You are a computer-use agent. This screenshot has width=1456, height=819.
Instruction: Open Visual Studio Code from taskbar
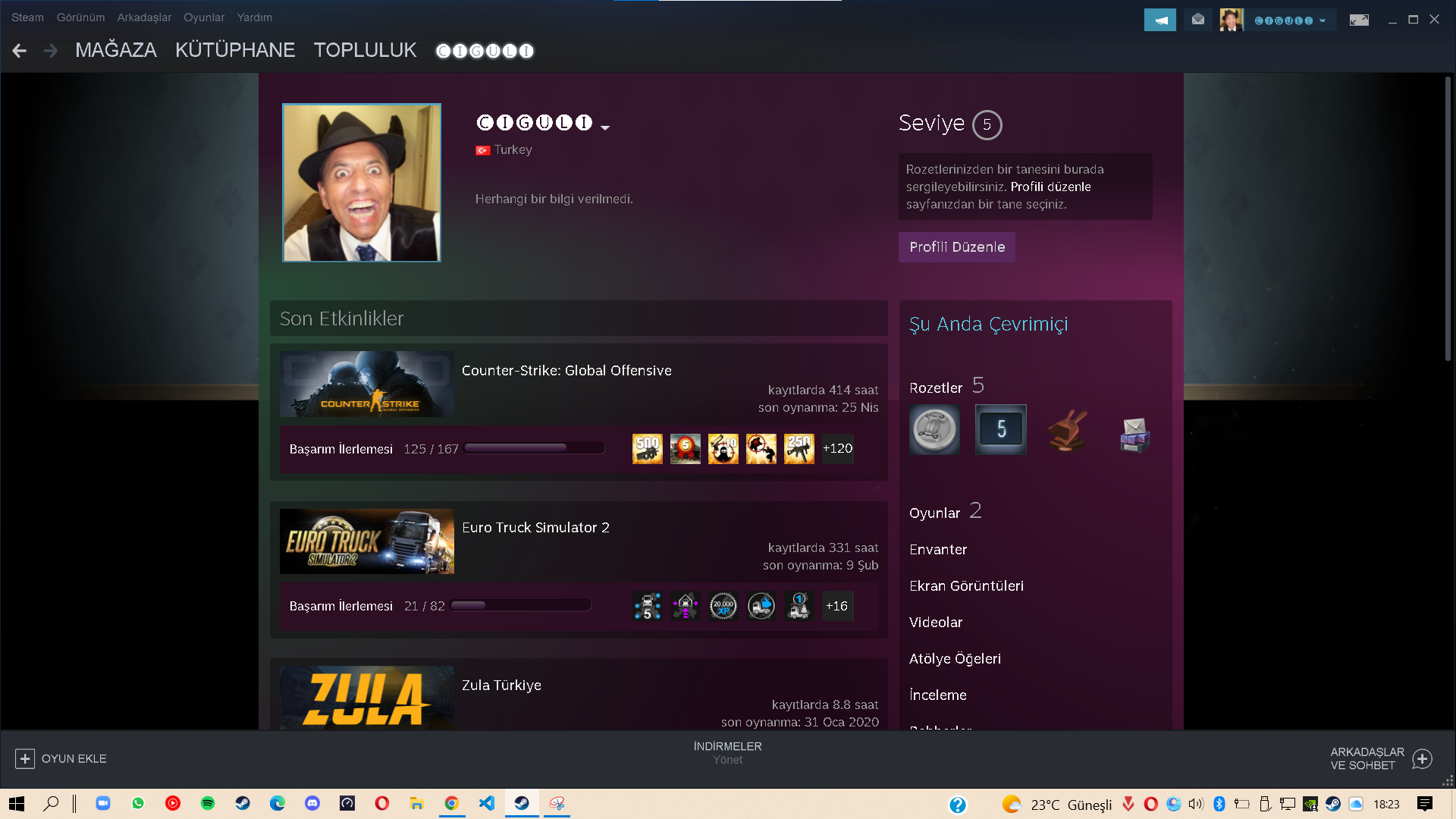pyautogui.click(x=487, y=803)
